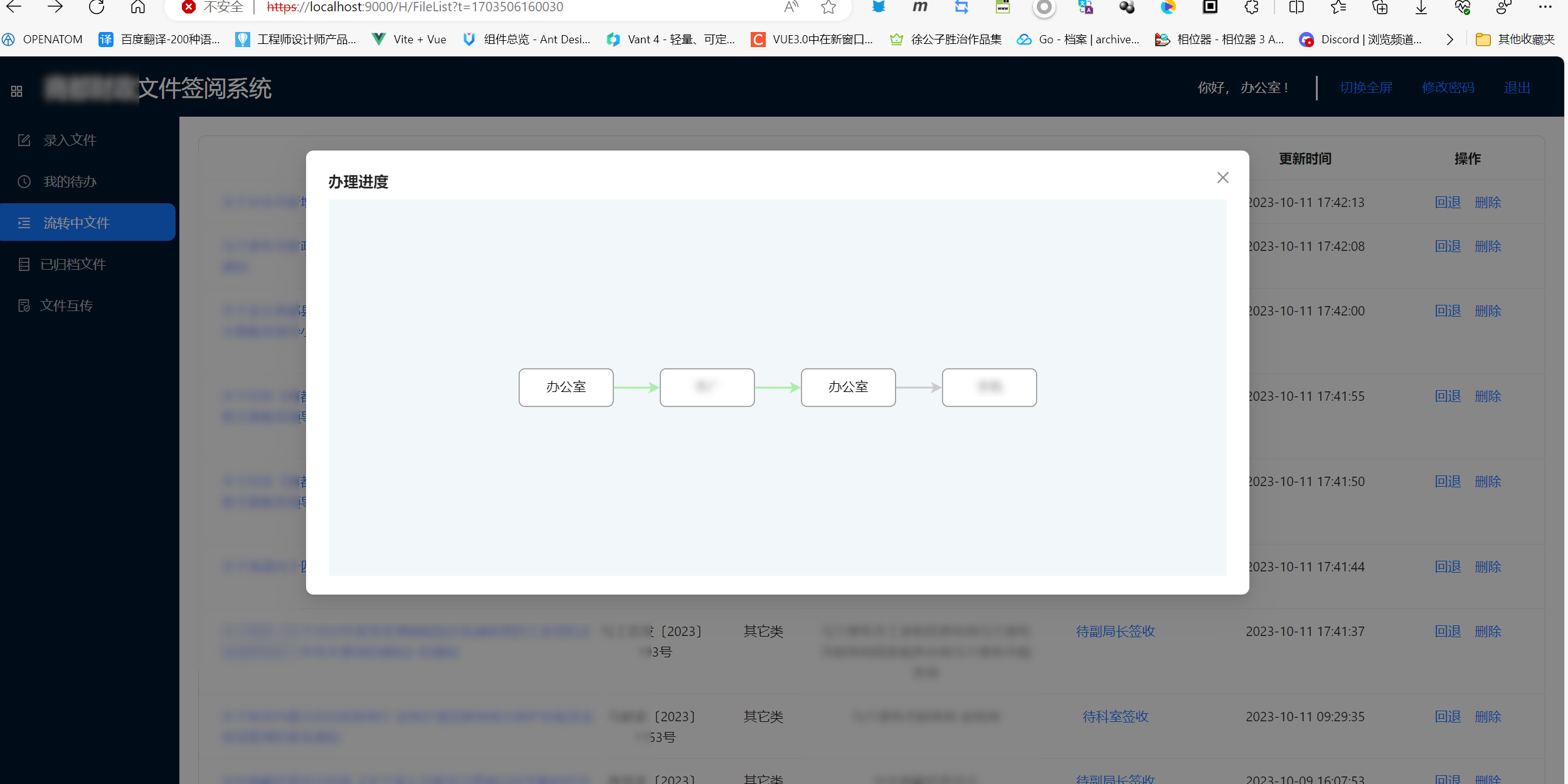Click the 其它类 cell in the 17:41:37 row
1568x784 pixels.
point(763,632)
